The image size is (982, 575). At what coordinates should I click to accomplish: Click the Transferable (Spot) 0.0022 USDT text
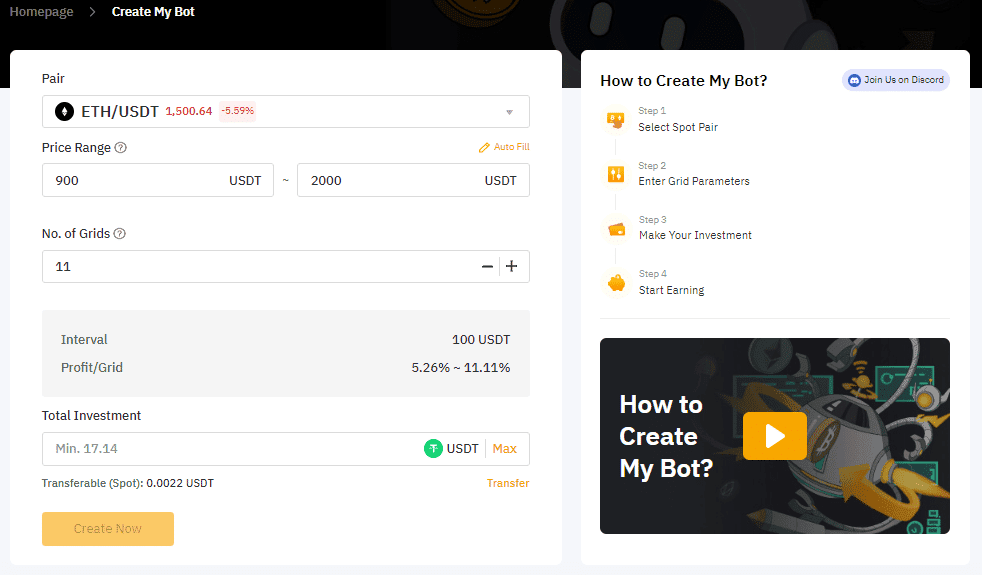[128, 483]
